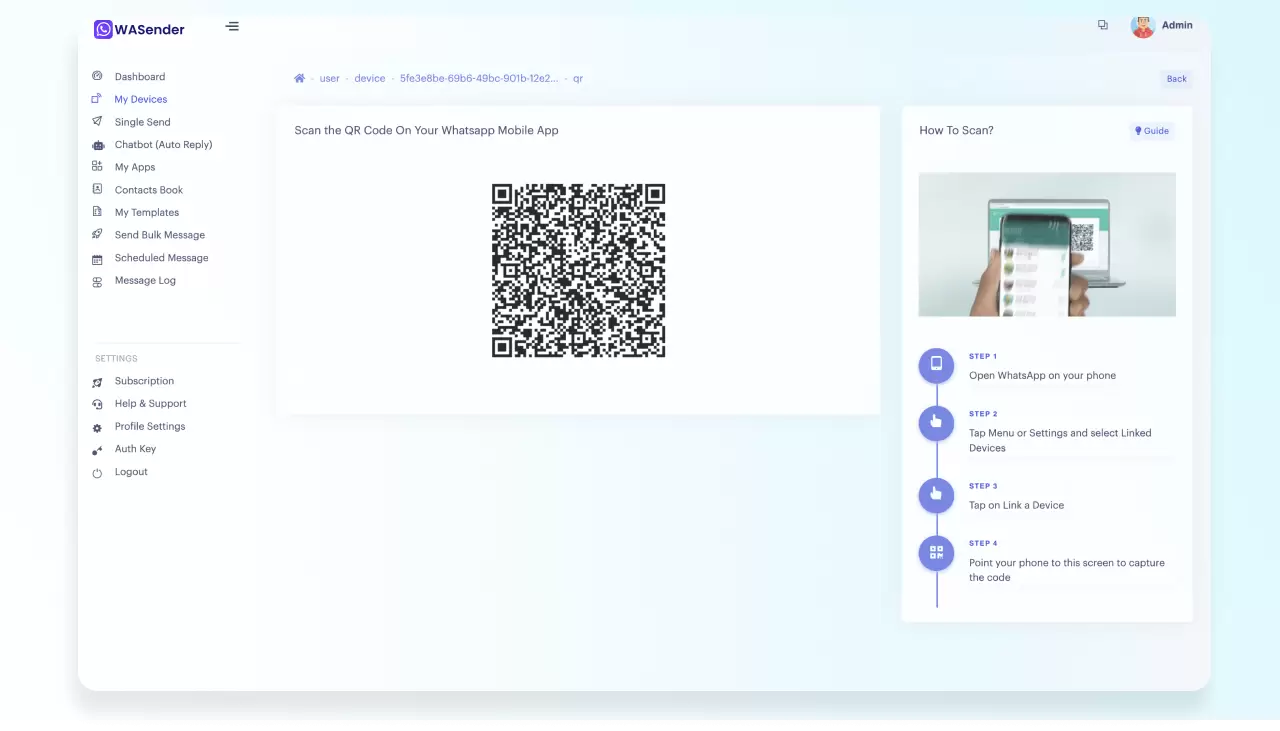Click the Profile Settings gear icon

coord(97,427)
